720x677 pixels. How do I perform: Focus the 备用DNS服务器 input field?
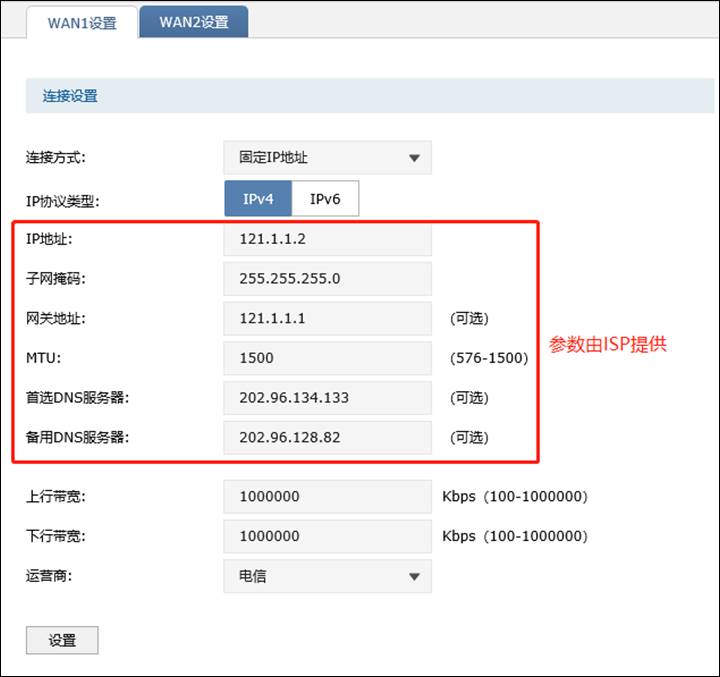click(x=327, y=437)
